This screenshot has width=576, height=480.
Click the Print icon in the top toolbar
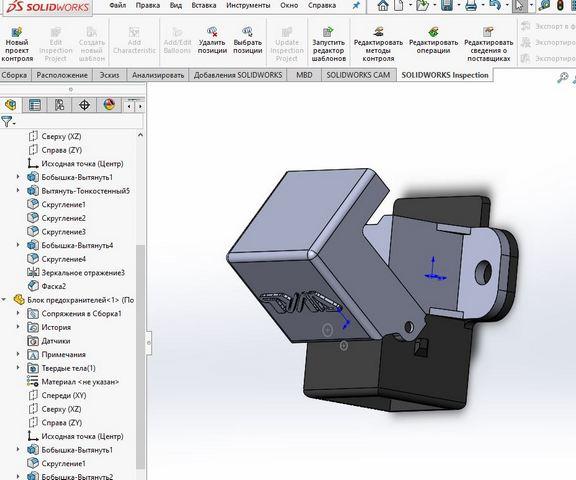pos(471,5)
